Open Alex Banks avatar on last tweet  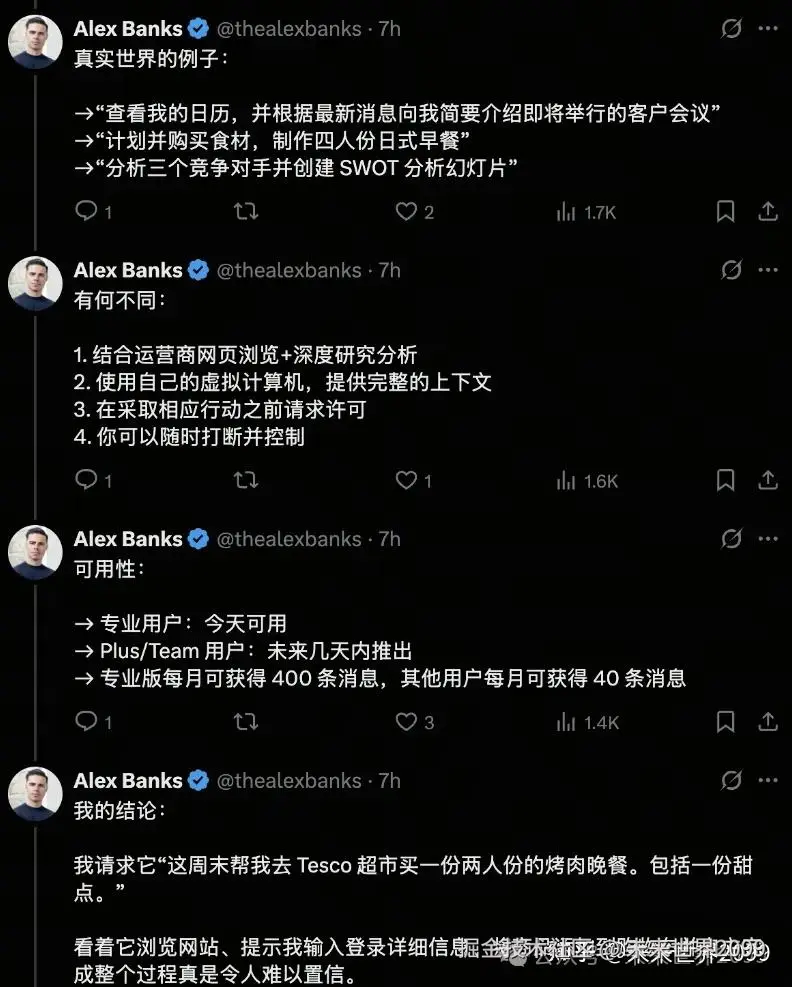36,794
